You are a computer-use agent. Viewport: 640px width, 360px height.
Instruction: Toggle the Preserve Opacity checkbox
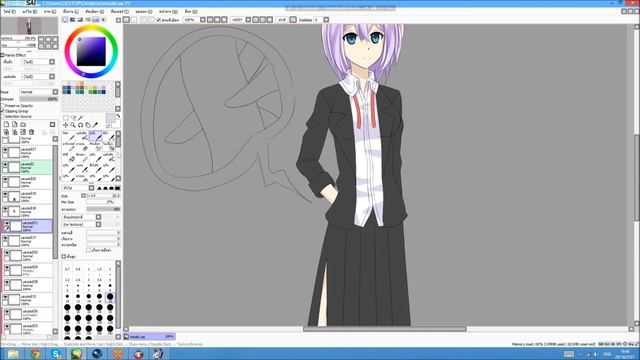pos(3,106)
